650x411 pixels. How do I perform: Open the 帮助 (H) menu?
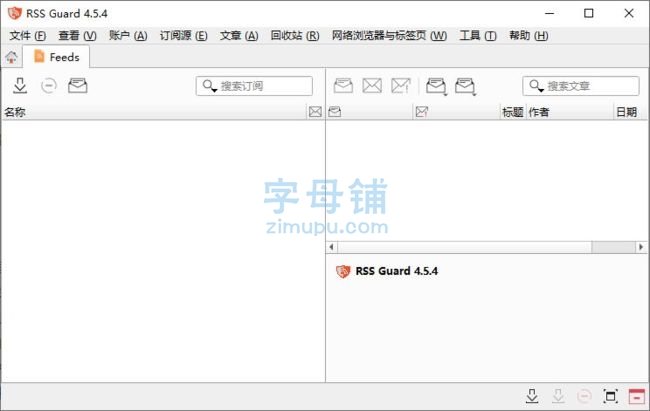point(529,36)
